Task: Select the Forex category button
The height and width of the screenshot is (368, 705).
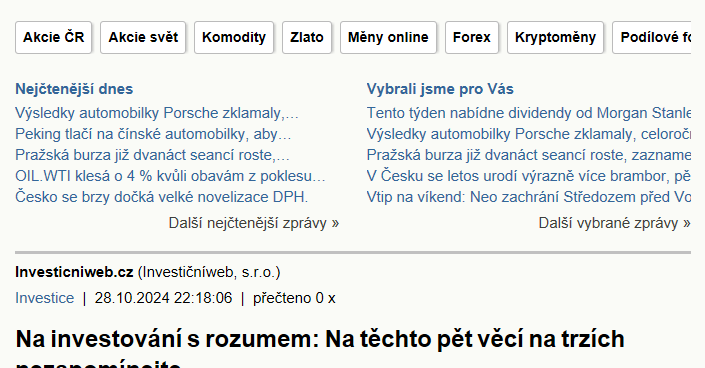Action: point(472,37)
